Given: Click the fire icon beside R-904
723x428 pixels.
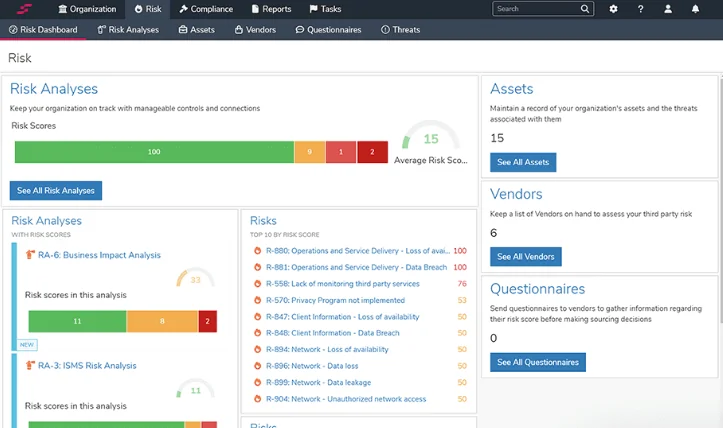Looking at the screenshot, I should point(257,399).
